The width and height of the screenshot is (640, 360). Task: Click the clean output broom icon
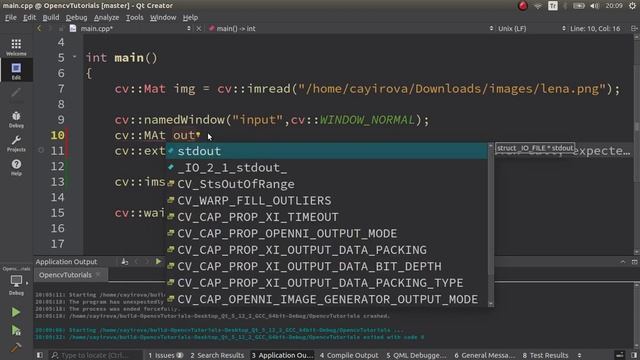point(124,262)
